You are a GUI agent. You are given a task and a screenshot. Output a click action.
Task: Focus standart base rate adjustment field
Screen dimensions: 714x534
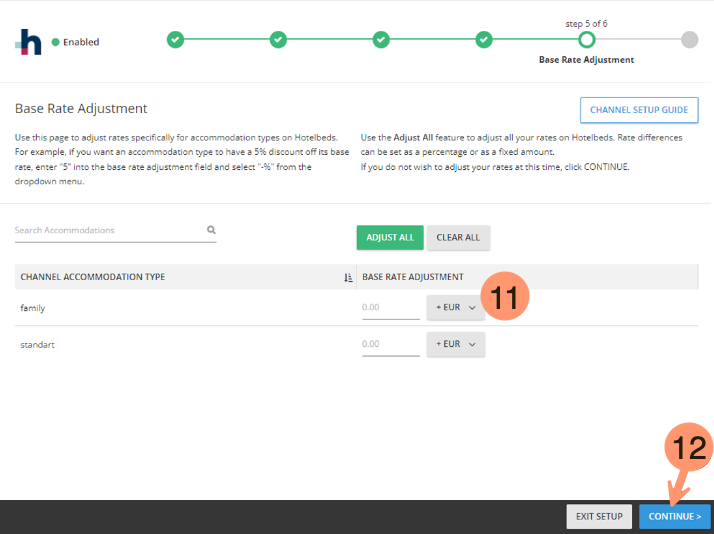[391, 345]
